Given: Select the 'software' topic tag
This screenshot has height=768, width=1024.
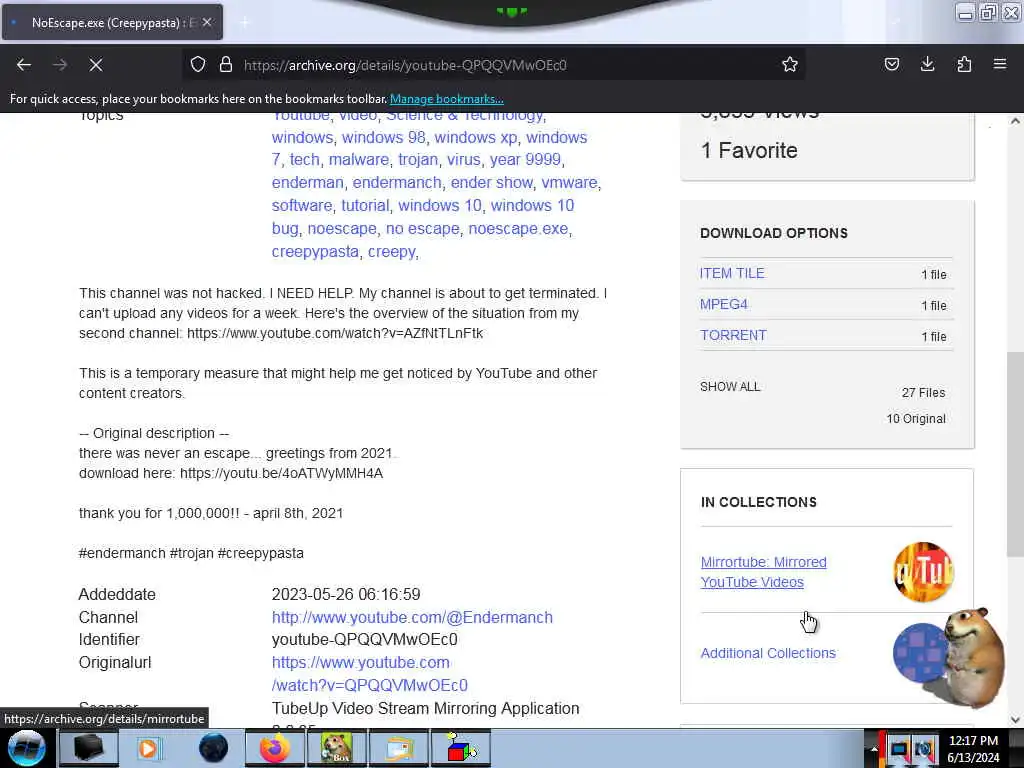Looking at the screenshot, I should 302,206.
